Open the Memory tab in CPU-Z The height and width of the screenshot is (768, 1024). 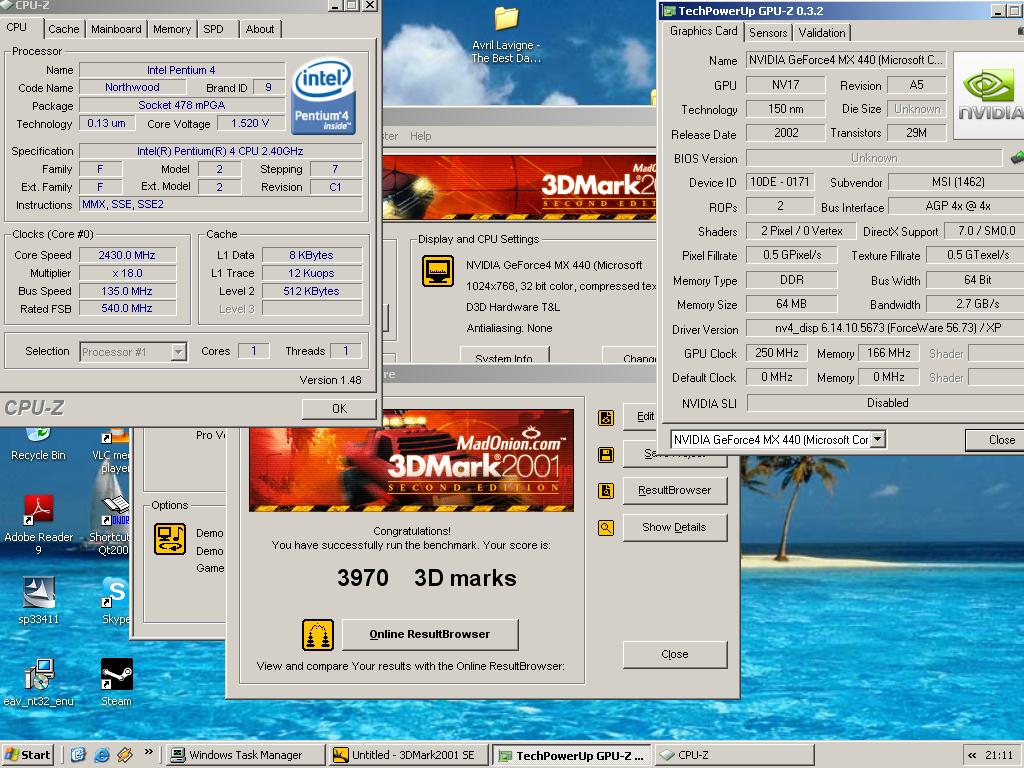coord(172,29)
